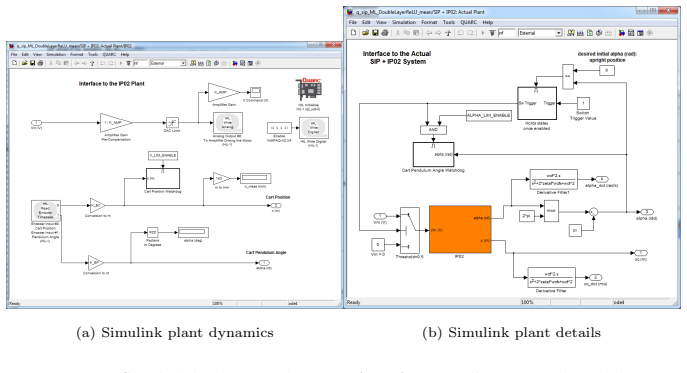Select the HIL Write Analog block
Viewport: 687px width, 373px height.
tap(228, 124)
